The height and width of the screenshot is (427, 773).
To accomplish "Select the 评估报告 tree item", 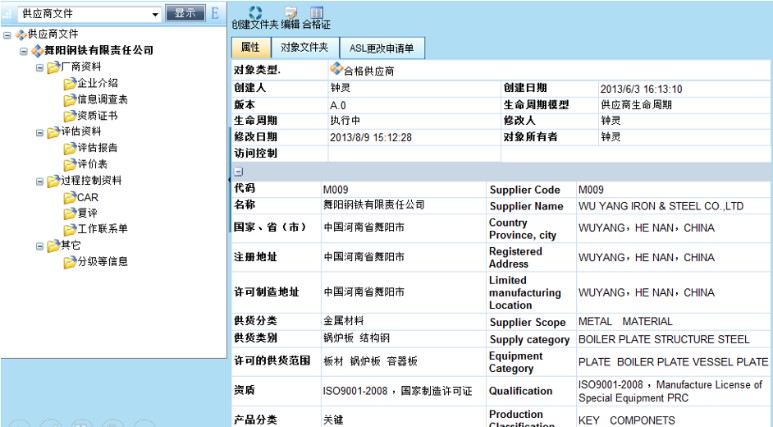I will pyautogui.click(x=98, y=147).
